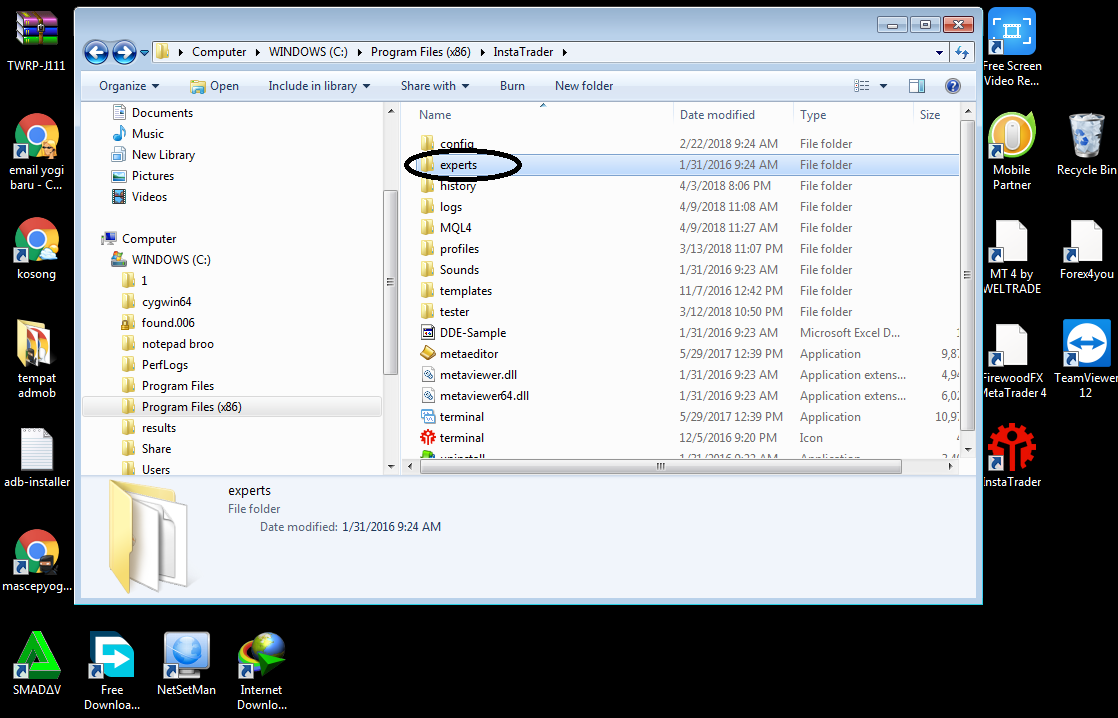This screenshot has width=1118, height=718.
Task: Open the Share with dropdown
Action: coord(435,86)
